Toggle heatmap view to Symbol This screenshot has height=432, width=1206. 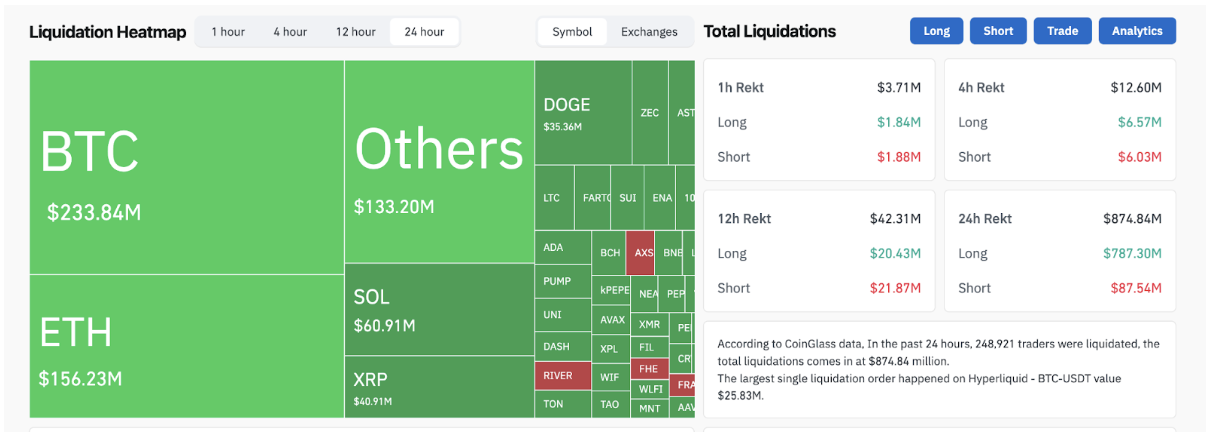click(x=572, y=32)
